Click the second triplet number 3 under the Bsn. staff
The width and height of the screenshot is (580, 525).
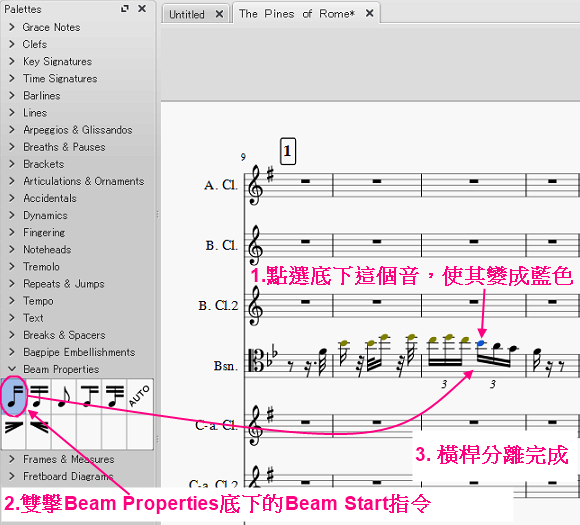tap(493, 384)
